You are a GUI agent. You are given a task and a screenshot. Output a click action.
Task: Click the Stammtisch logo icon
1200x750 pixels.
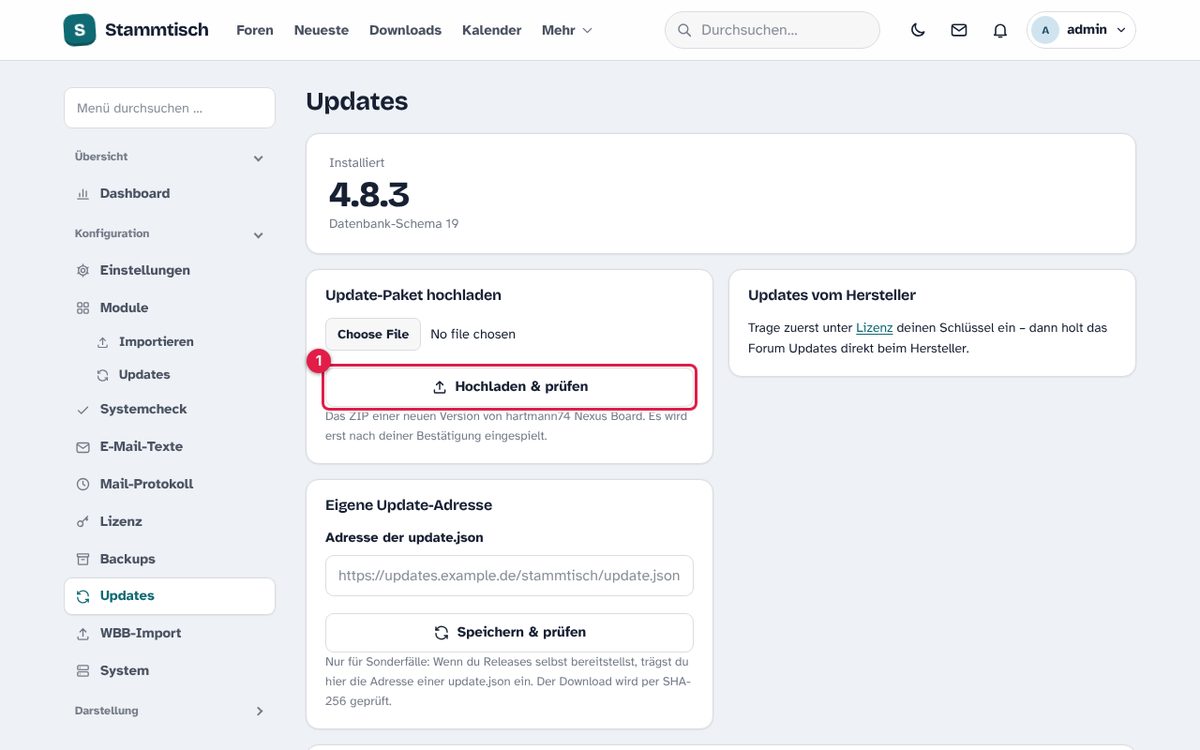[x=79, y=30]
